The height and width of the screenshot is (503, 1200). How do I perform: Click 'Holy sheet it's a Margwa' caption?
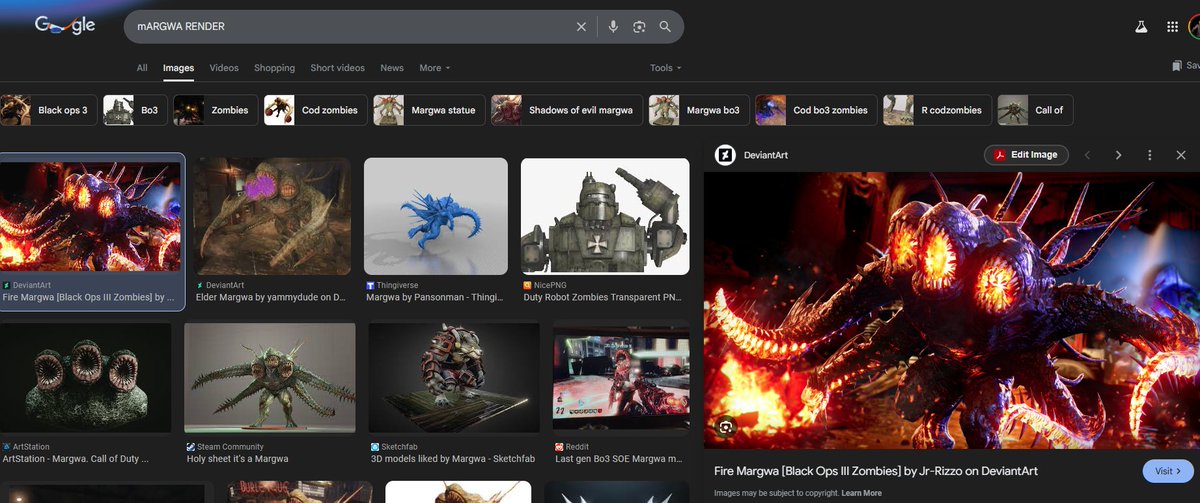pos(237,459)
